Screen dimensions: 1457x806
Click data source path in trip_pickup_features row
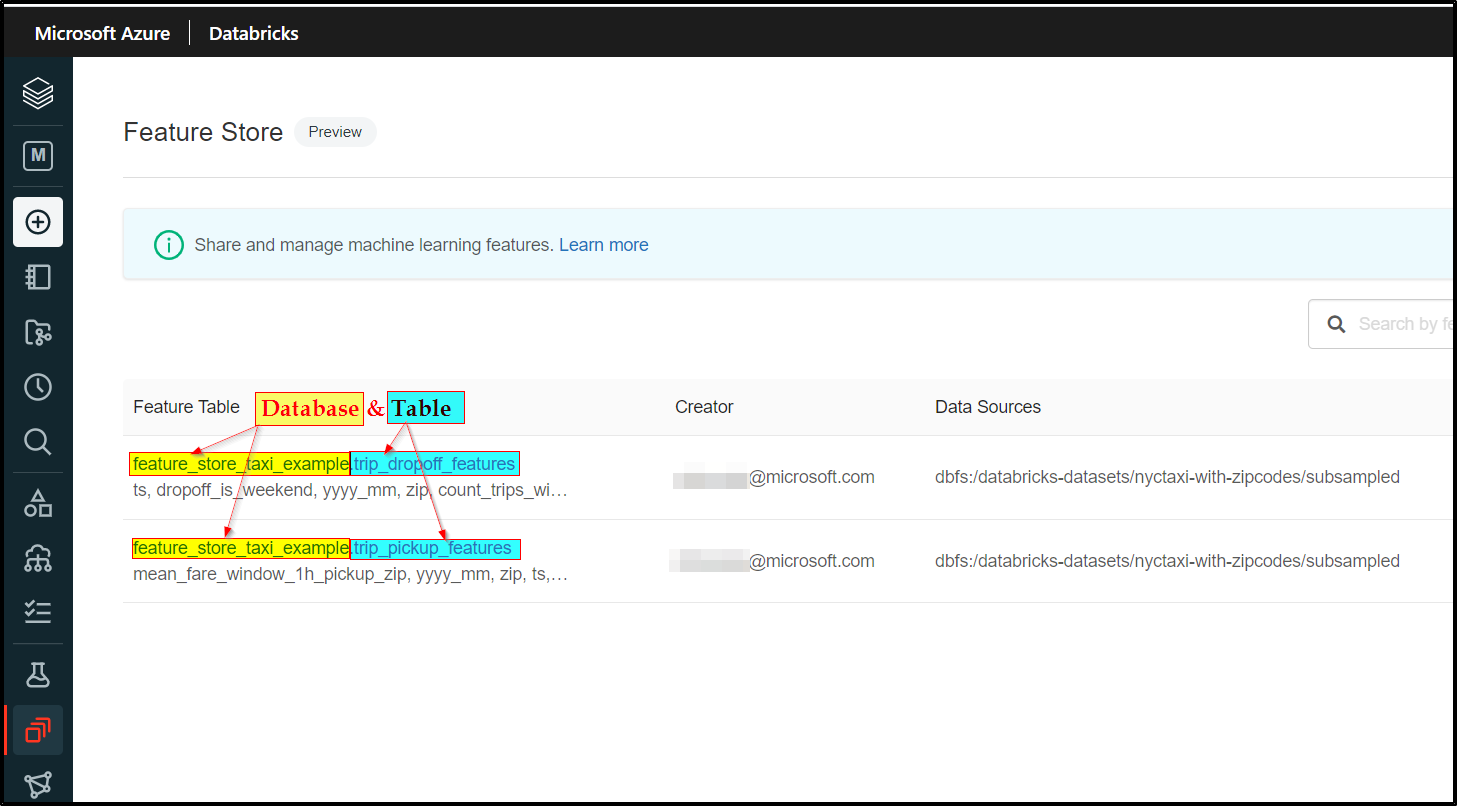[x=1167, y=562]
